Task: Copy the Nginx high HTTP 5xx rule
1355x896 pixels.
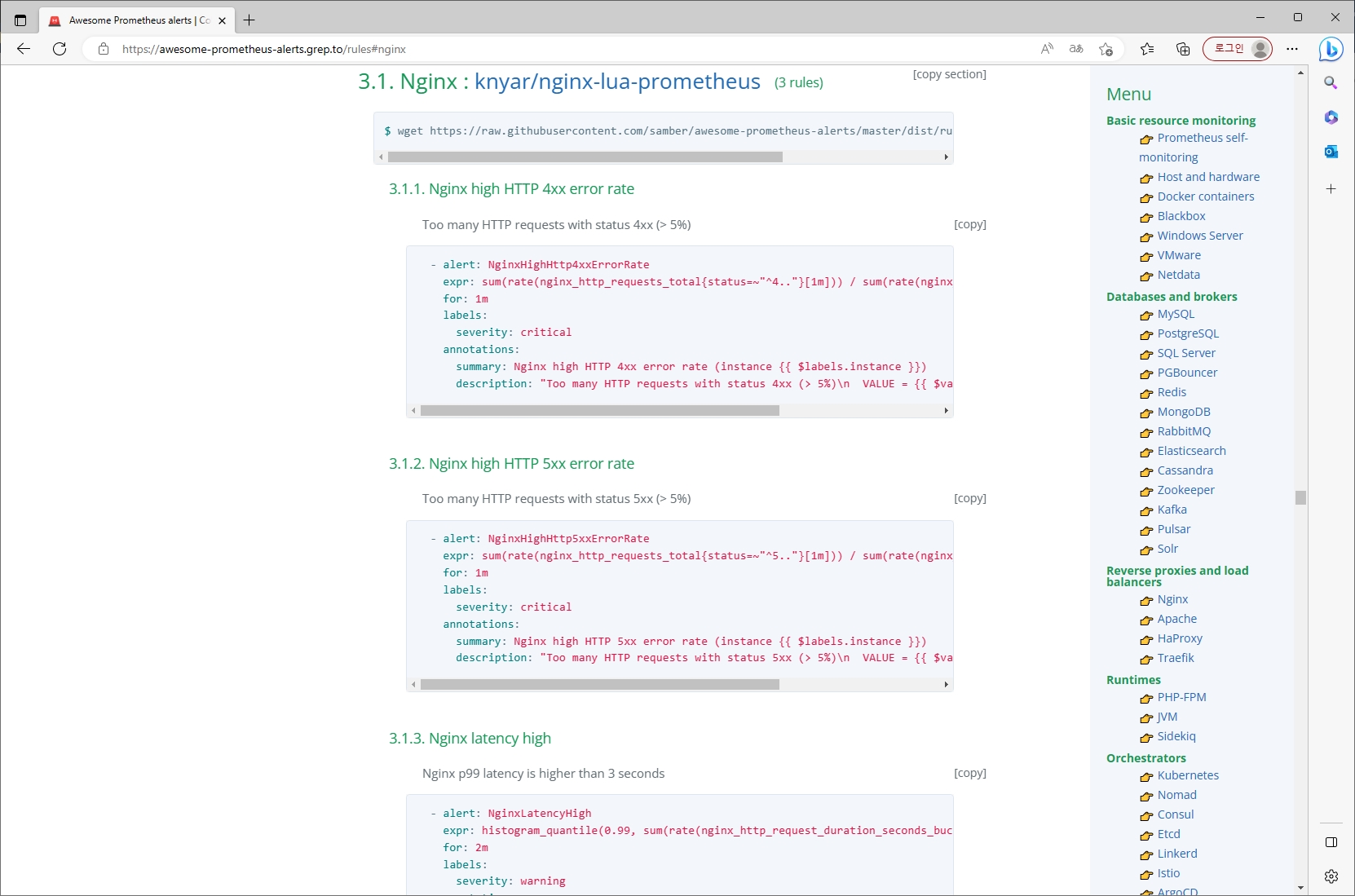Action: click(x=970, y=498)
